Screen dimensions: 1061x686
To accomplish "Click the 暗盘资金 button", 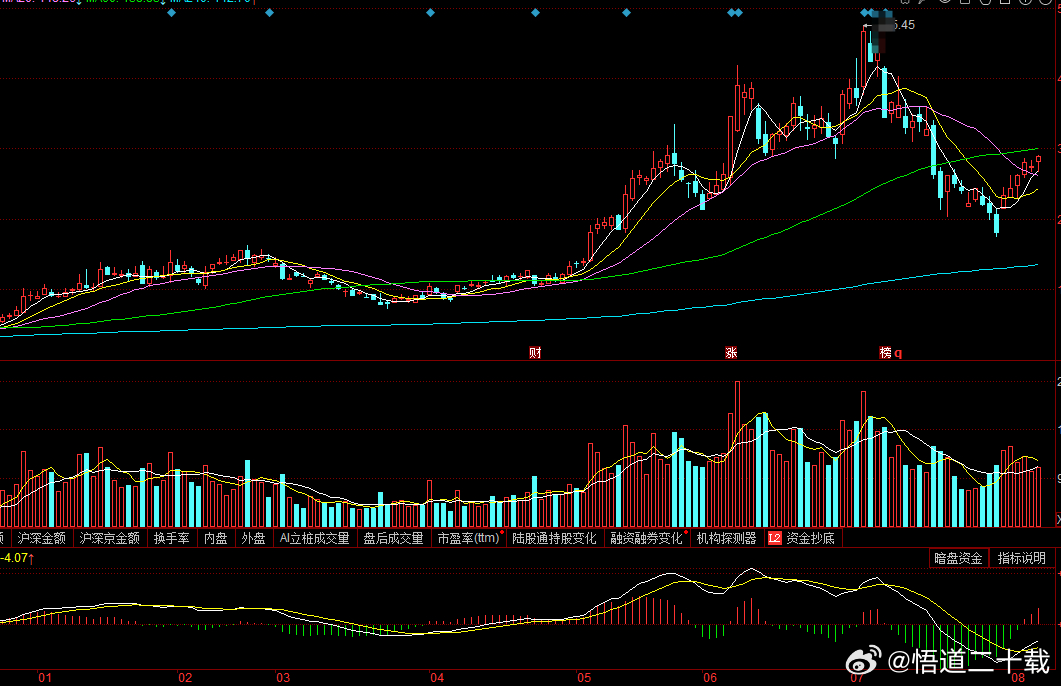I will click(x=958, y=558).
